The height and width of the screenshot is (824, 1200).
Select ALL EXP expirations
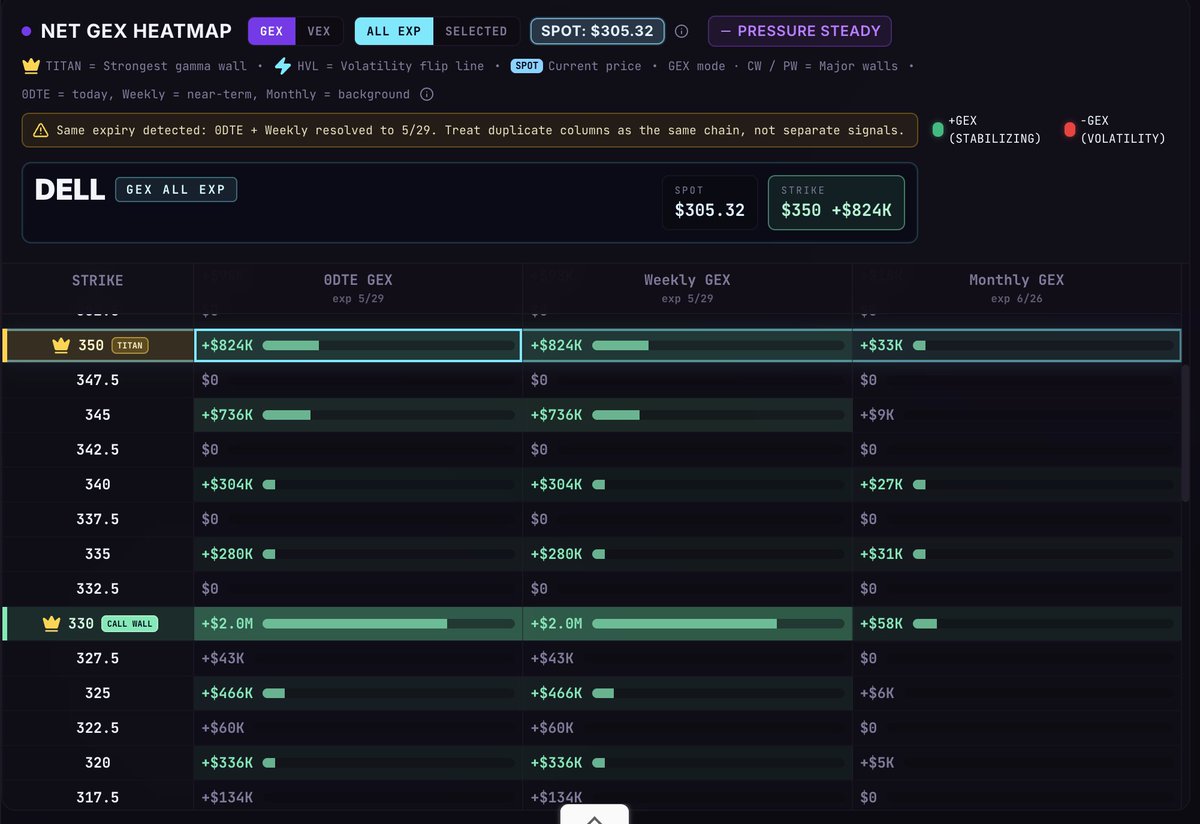[x=394, y=31]
